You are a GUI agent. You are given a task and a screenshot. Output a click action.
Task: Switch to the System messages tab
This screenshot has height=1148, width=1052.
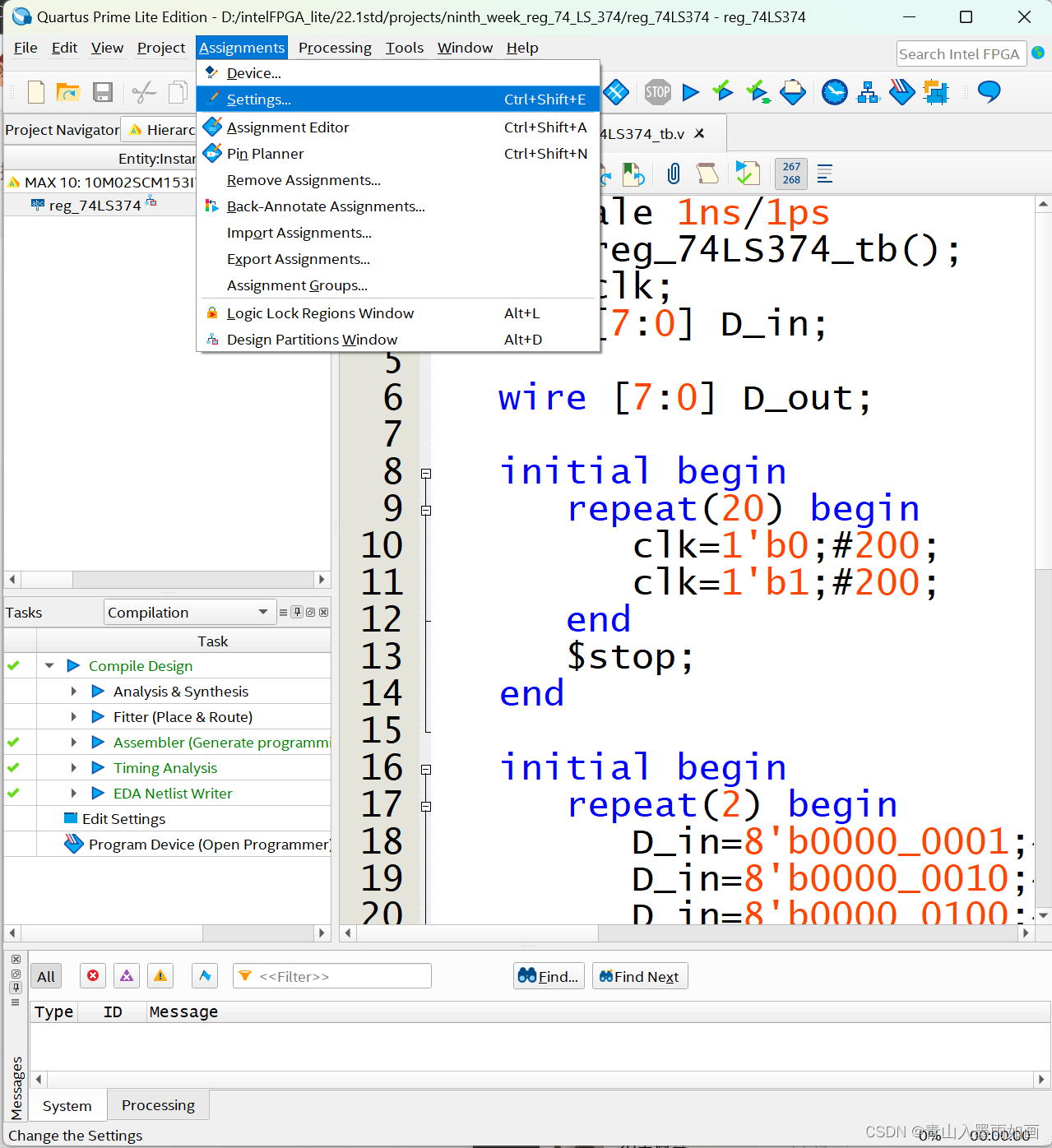pos(67,1106)
